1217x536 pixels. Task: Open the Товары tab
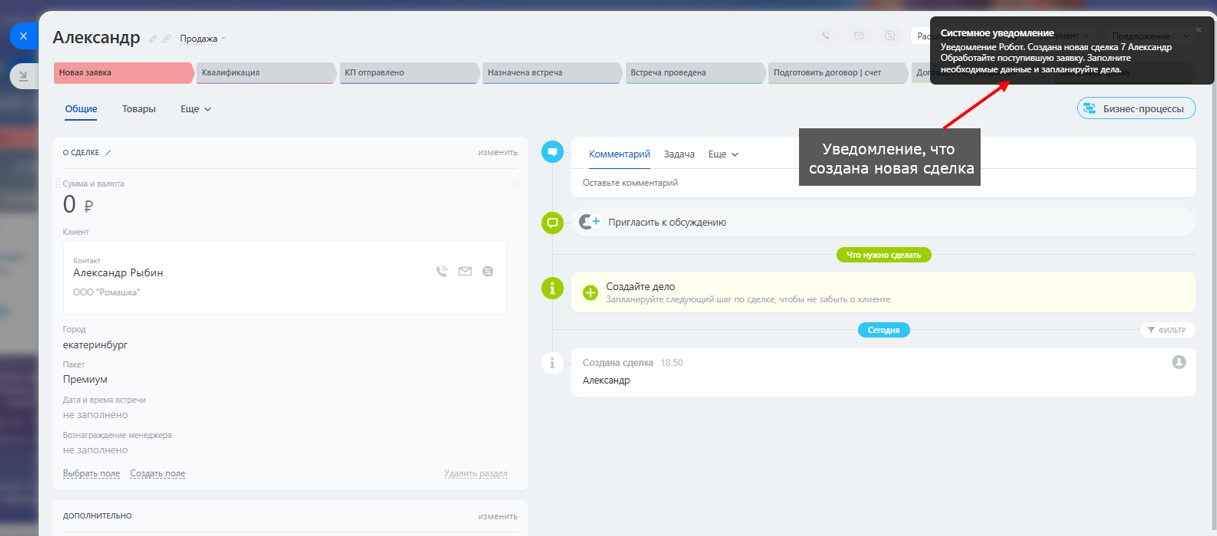pyautogui.click(x=139, y=109)
